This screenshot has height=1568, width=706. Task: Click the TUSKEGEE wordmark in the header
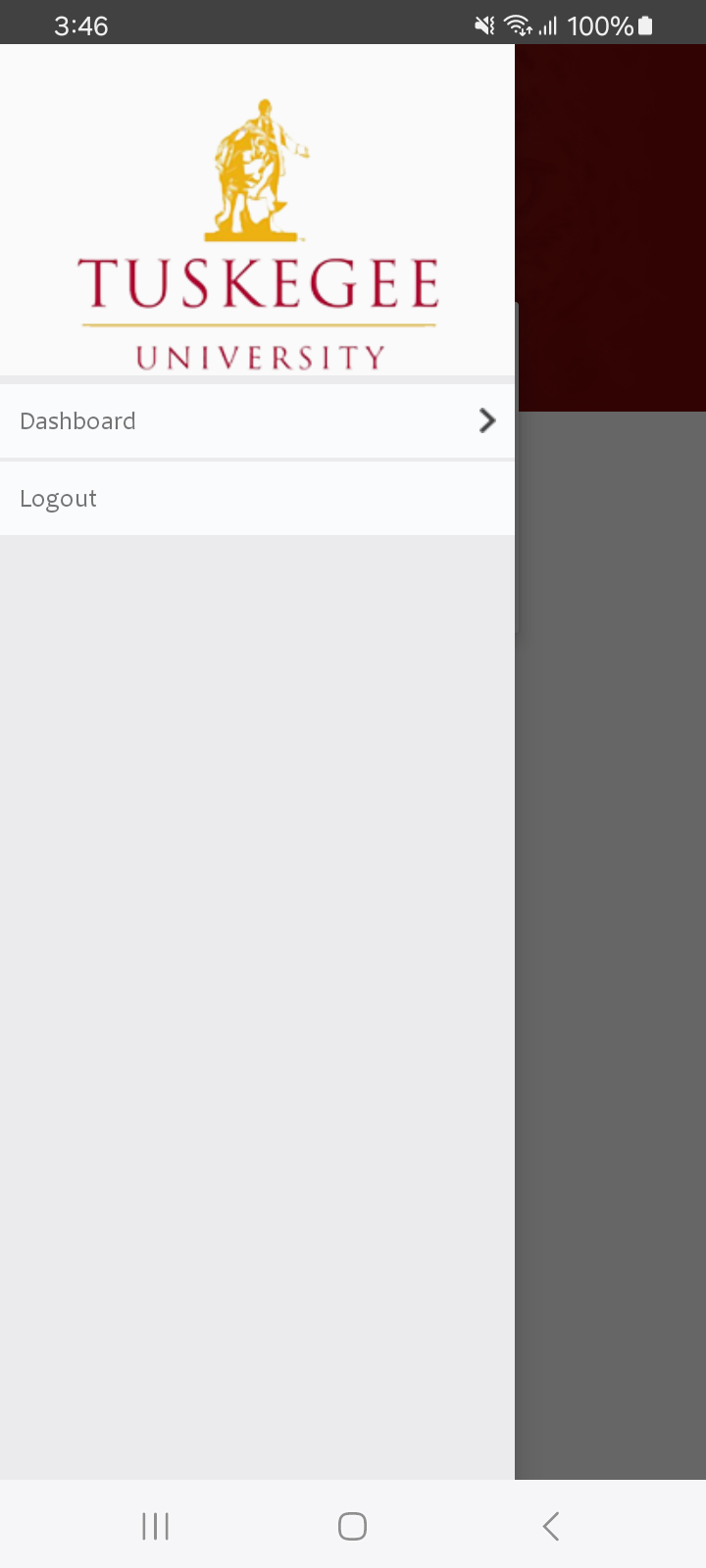tap(259, 284)
